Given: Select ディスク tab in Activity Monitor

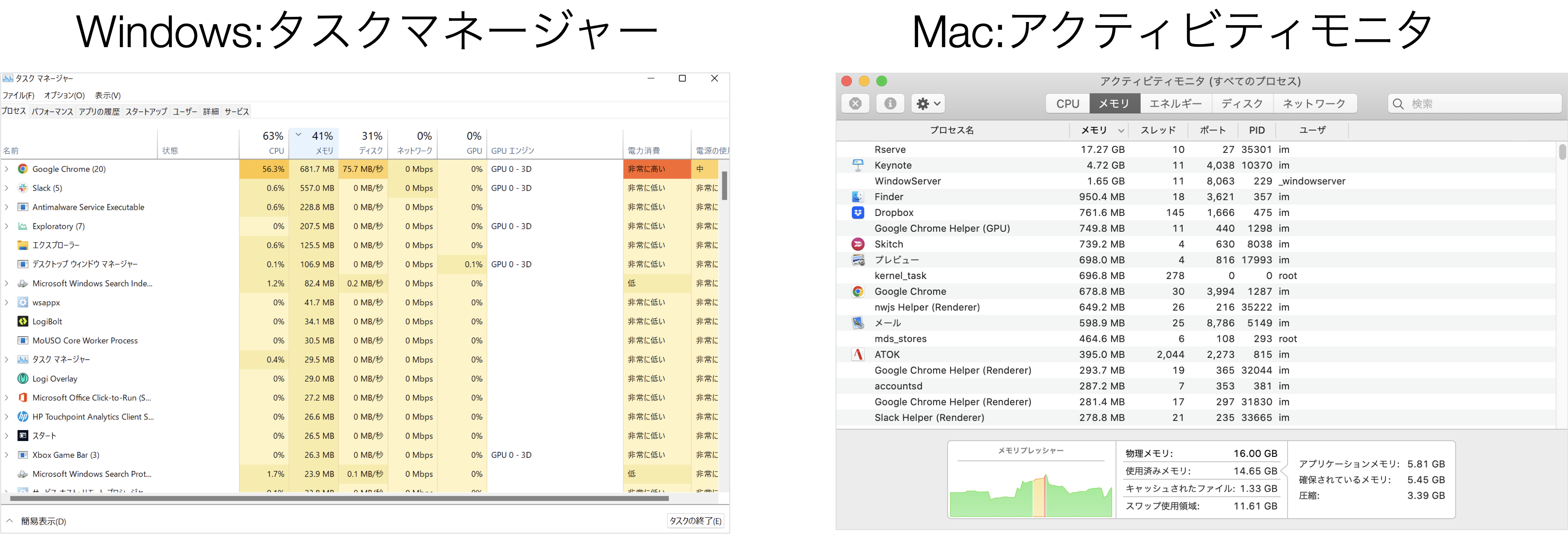Looking at the screenshot, I should pyautogui.click(x=1242, y=104).
